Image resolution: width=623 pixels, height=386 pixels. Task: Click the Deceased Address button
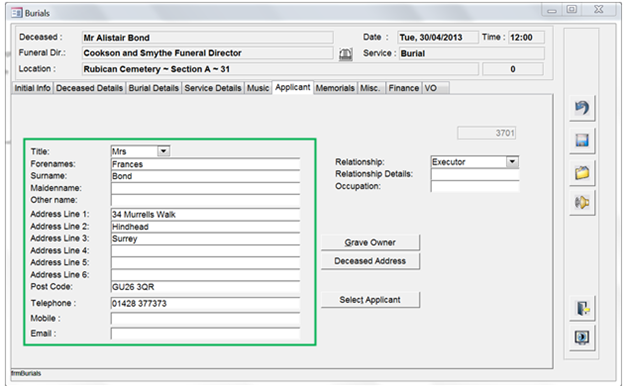370,261
